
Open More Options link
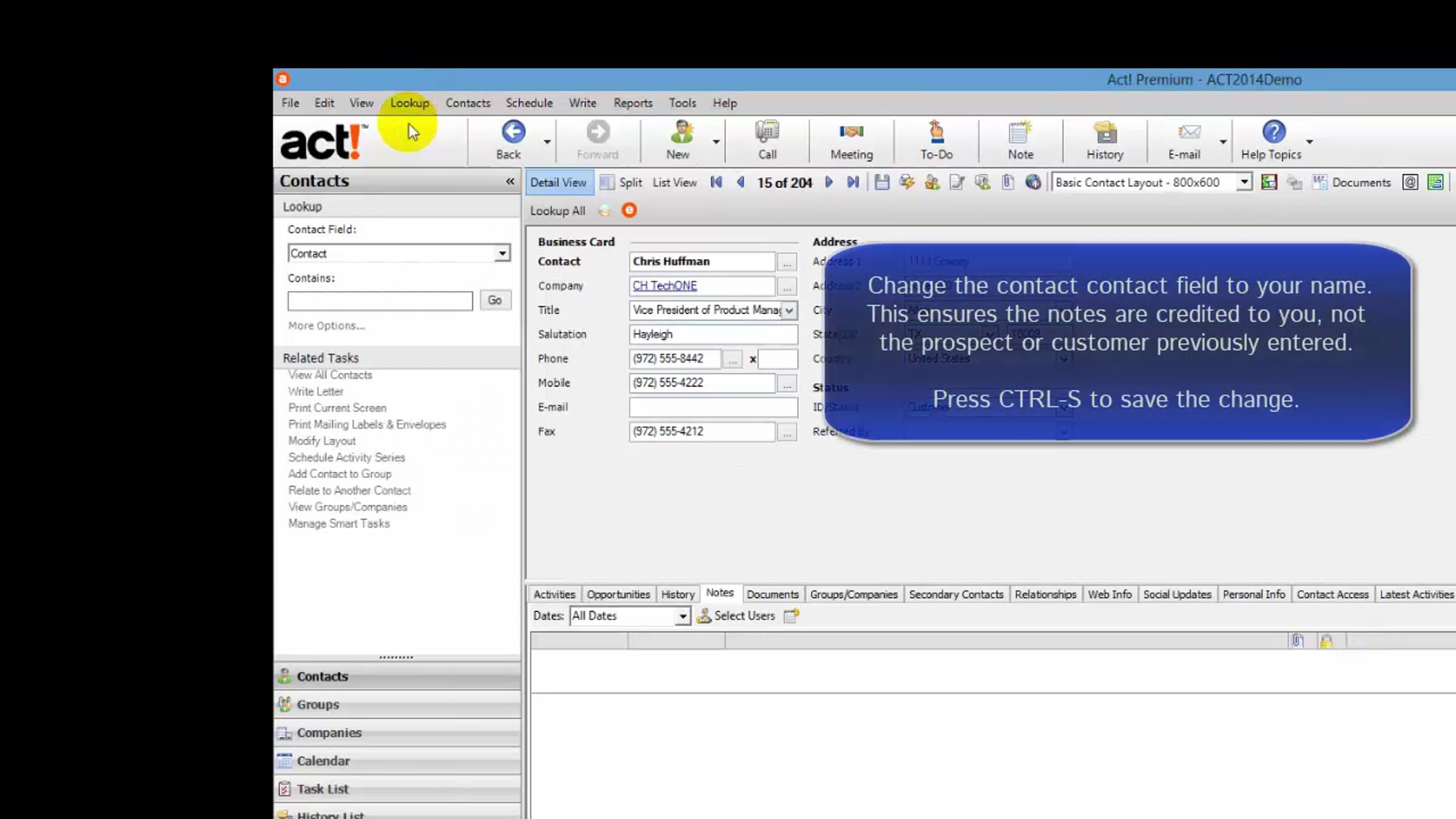click(x=326, y=326)
